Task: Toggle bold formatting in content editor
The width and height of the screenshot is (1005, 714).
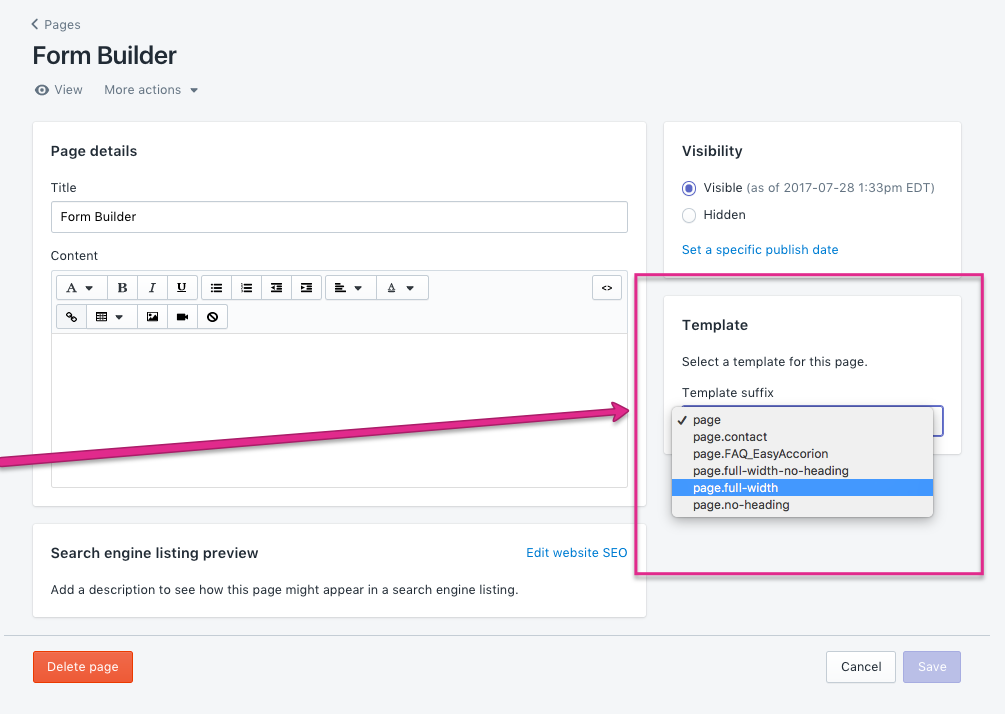Action: (122, 288)
